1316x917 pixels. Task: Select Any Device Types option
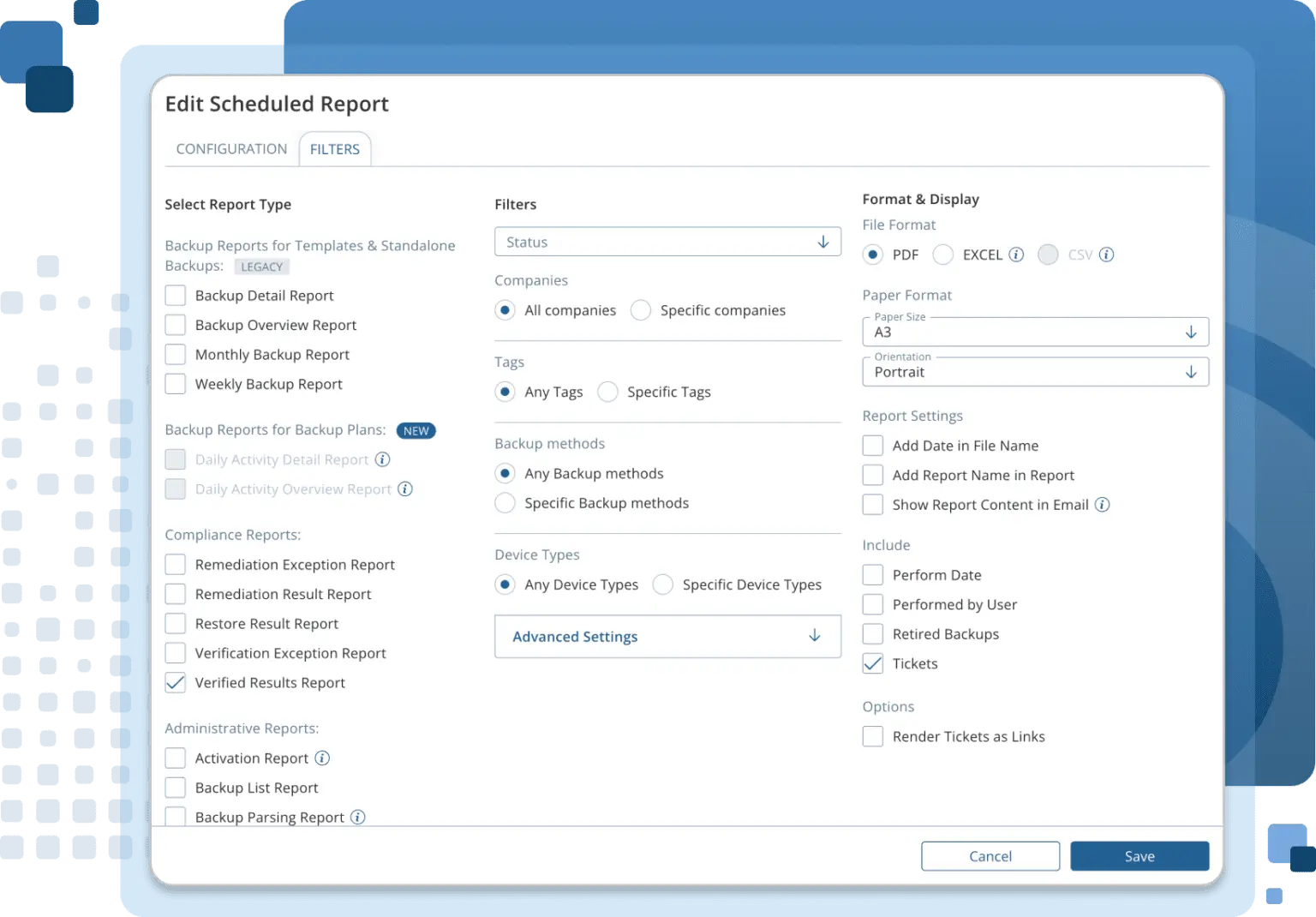tap(505, 584)
